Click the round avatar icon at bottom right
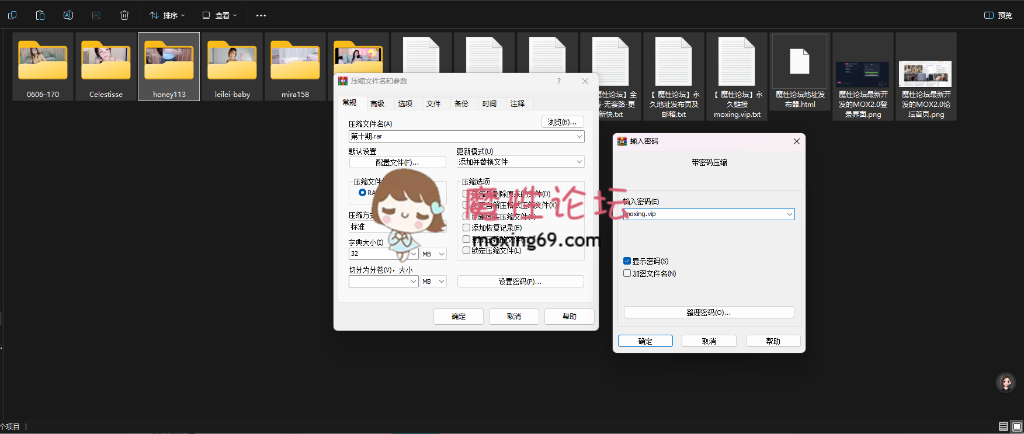 (1005, 382)
